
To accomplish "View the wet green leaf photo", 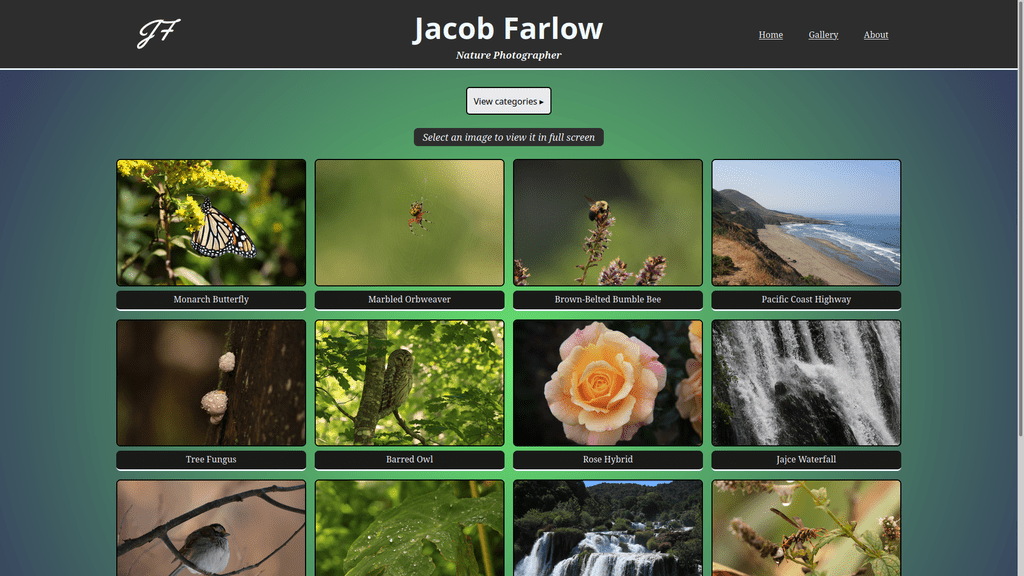I will pos(409,528).
